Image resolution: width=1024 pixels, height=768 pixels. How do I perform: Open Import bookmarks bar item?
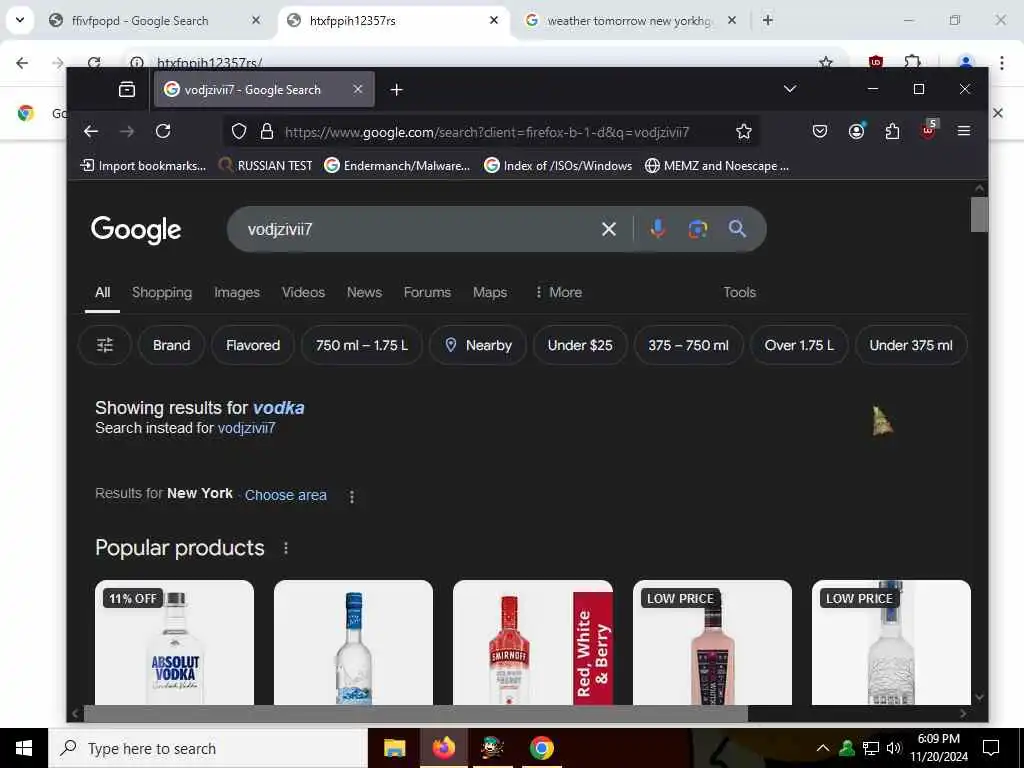(x=143, y=165)
